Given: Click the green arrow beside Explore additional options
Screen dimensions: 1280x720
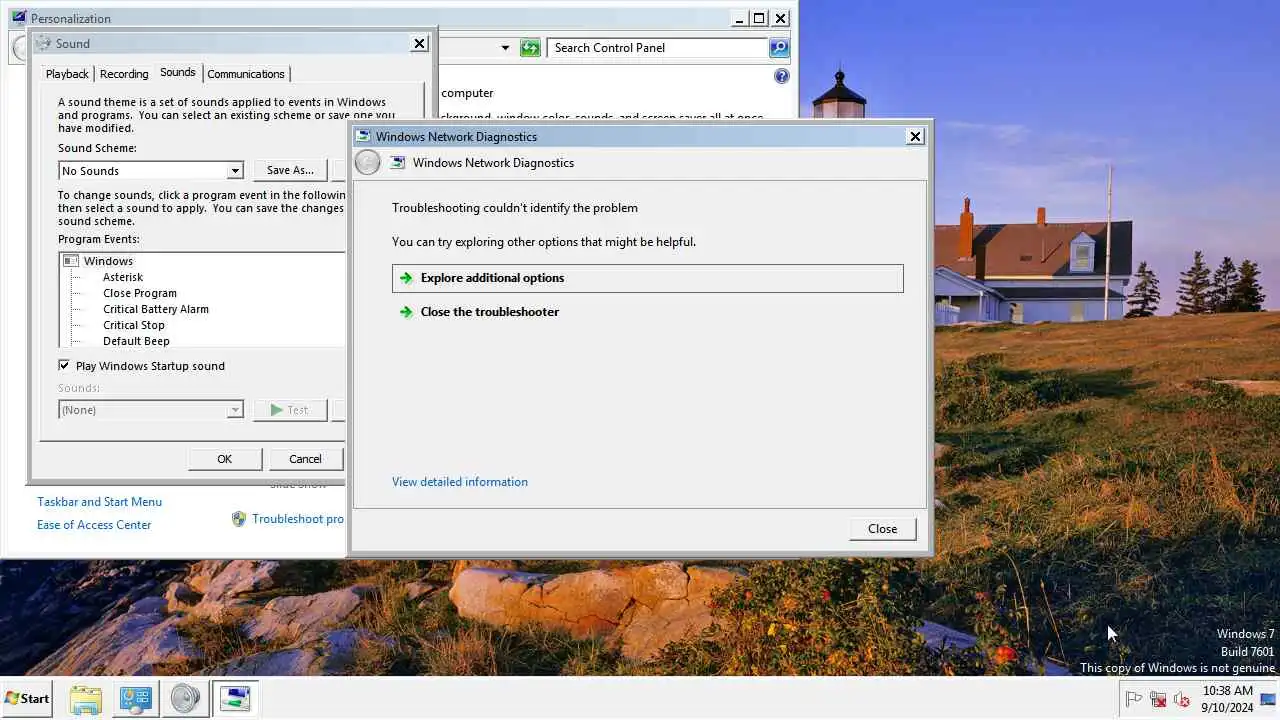Looking at the screenshot, I should (406, 278).
